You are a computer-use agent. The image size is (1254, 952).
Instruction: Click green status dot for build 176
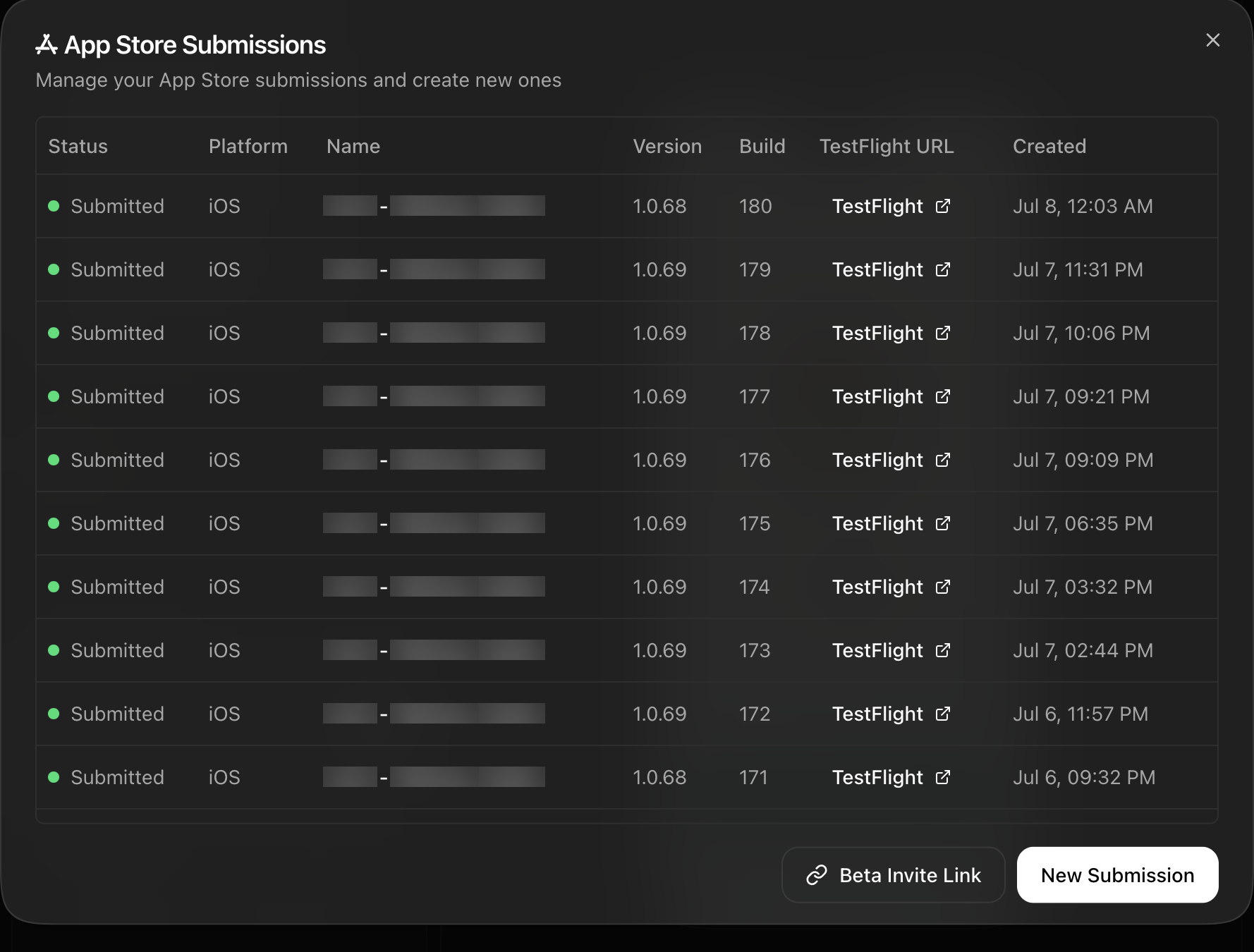(54, 460)
